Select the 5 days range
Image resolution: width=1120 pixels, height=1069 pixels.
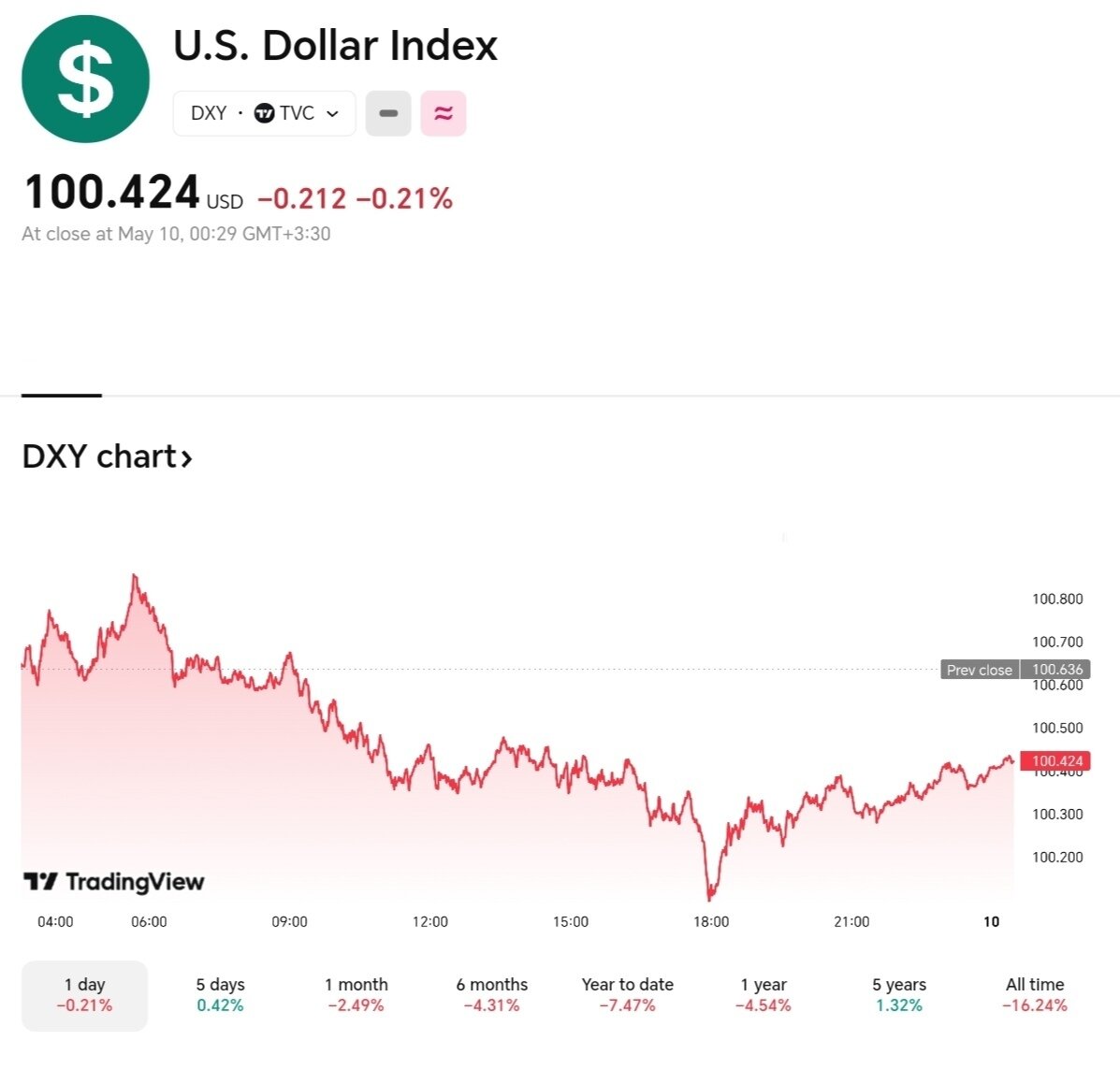(220, 995)
